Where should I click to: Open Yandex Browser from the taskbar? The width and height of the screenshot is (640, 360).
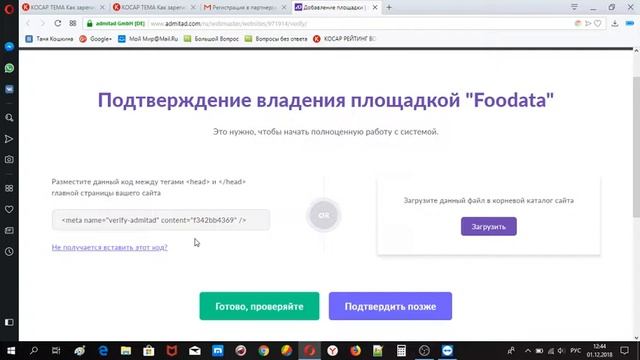[x=333, y=351]
